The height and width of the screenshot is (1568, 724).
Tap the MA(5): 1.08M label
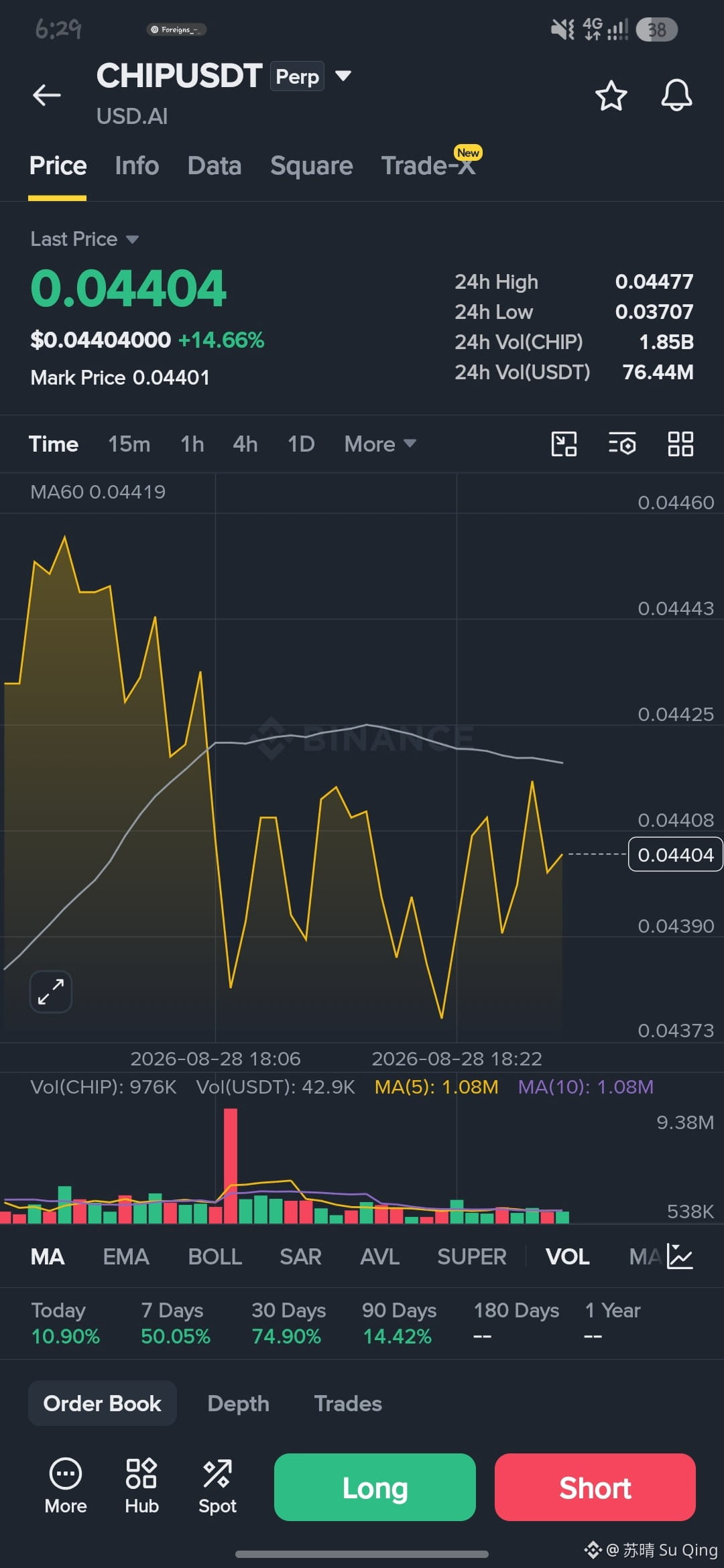pyautogui.click(x=436, y=1087)
